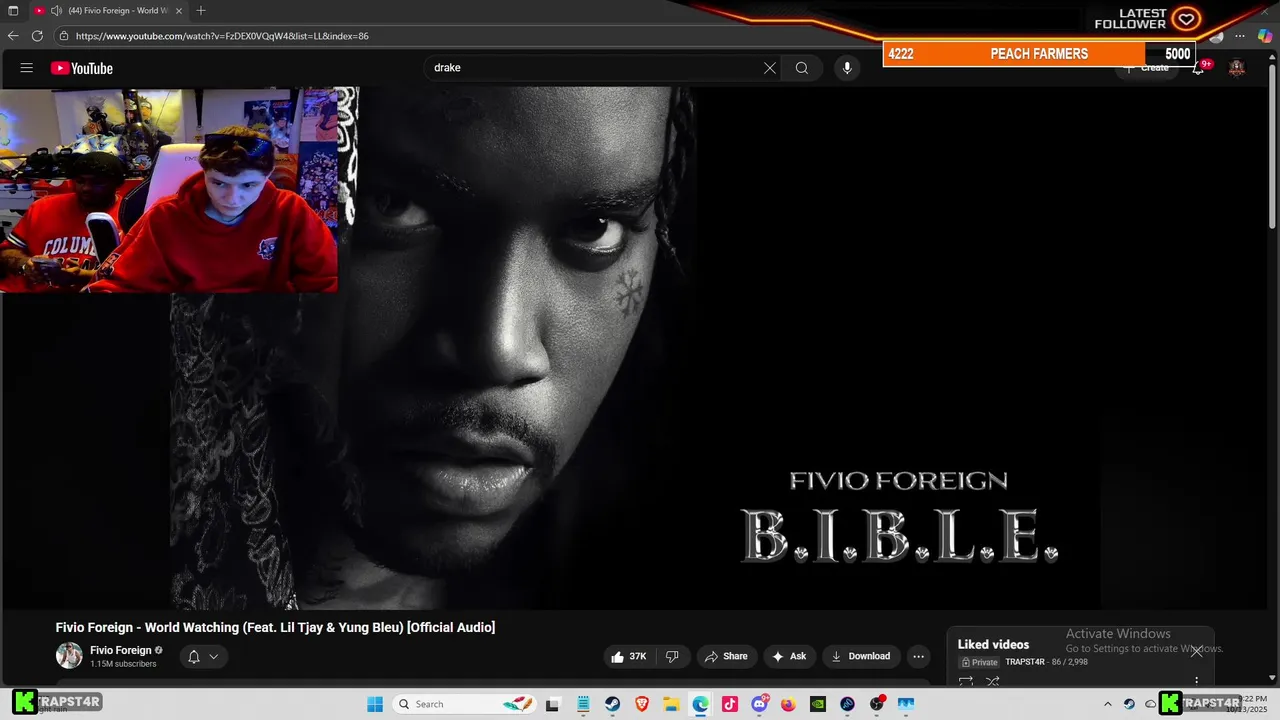Open Task View on the taskbar

552,704
